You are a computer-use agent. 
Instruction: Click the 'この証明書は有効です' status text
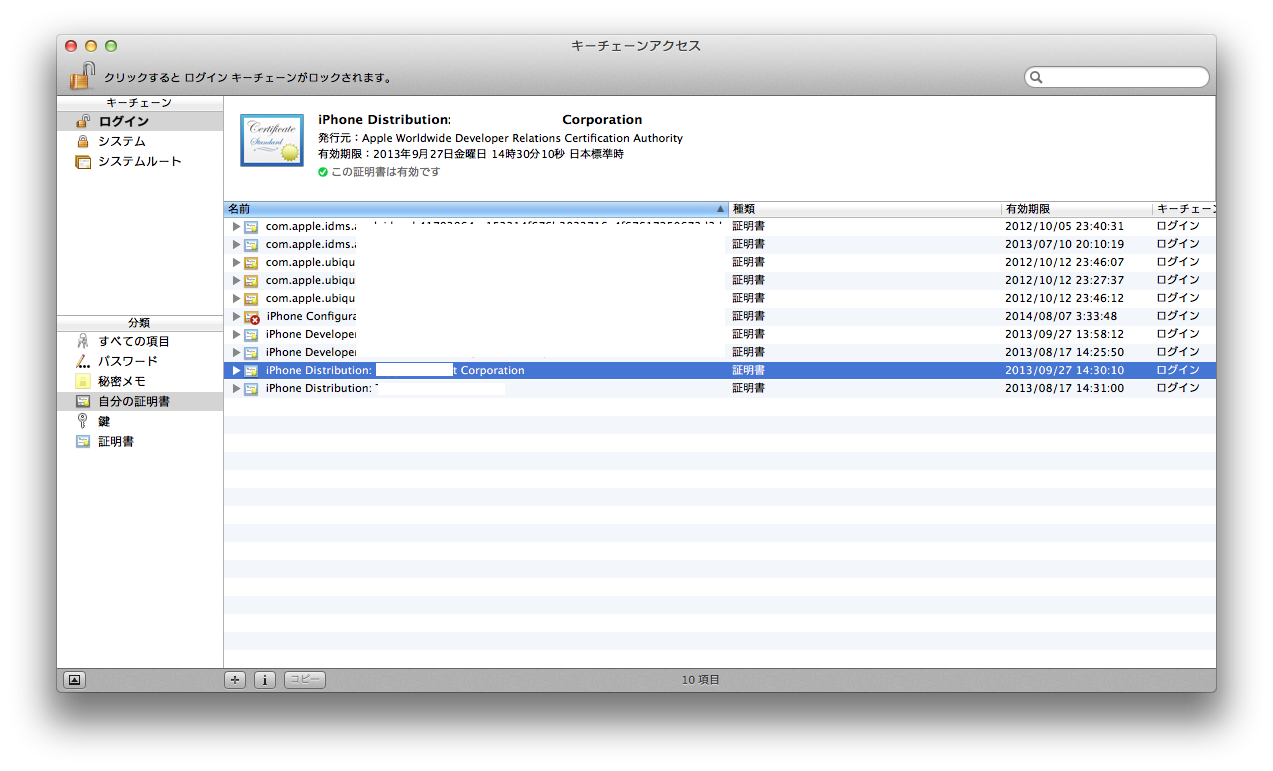click(385, 172)
